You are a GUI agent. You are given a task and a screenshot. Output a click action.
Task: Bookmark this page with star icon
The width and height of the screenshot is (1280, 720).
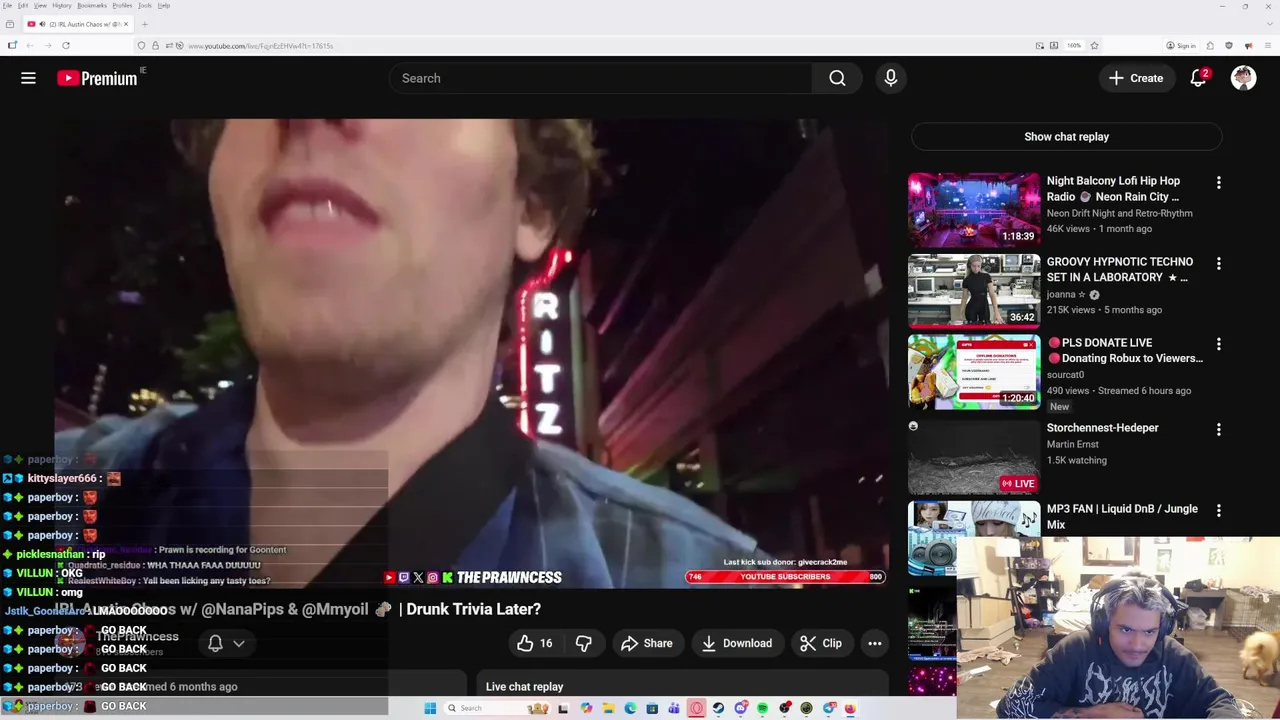1094,45
